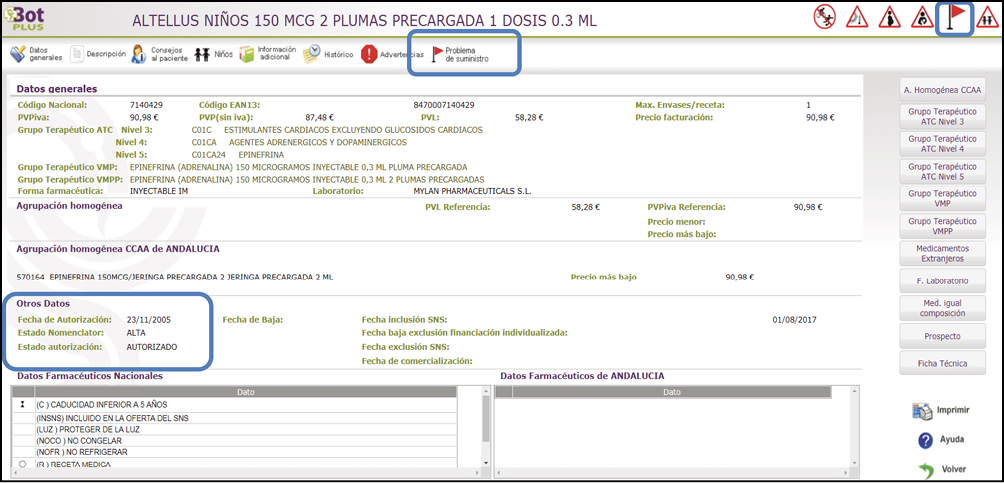The image size is (1004, 483).
Task: Open Ayuda help
Action: (x=941, y=440)
